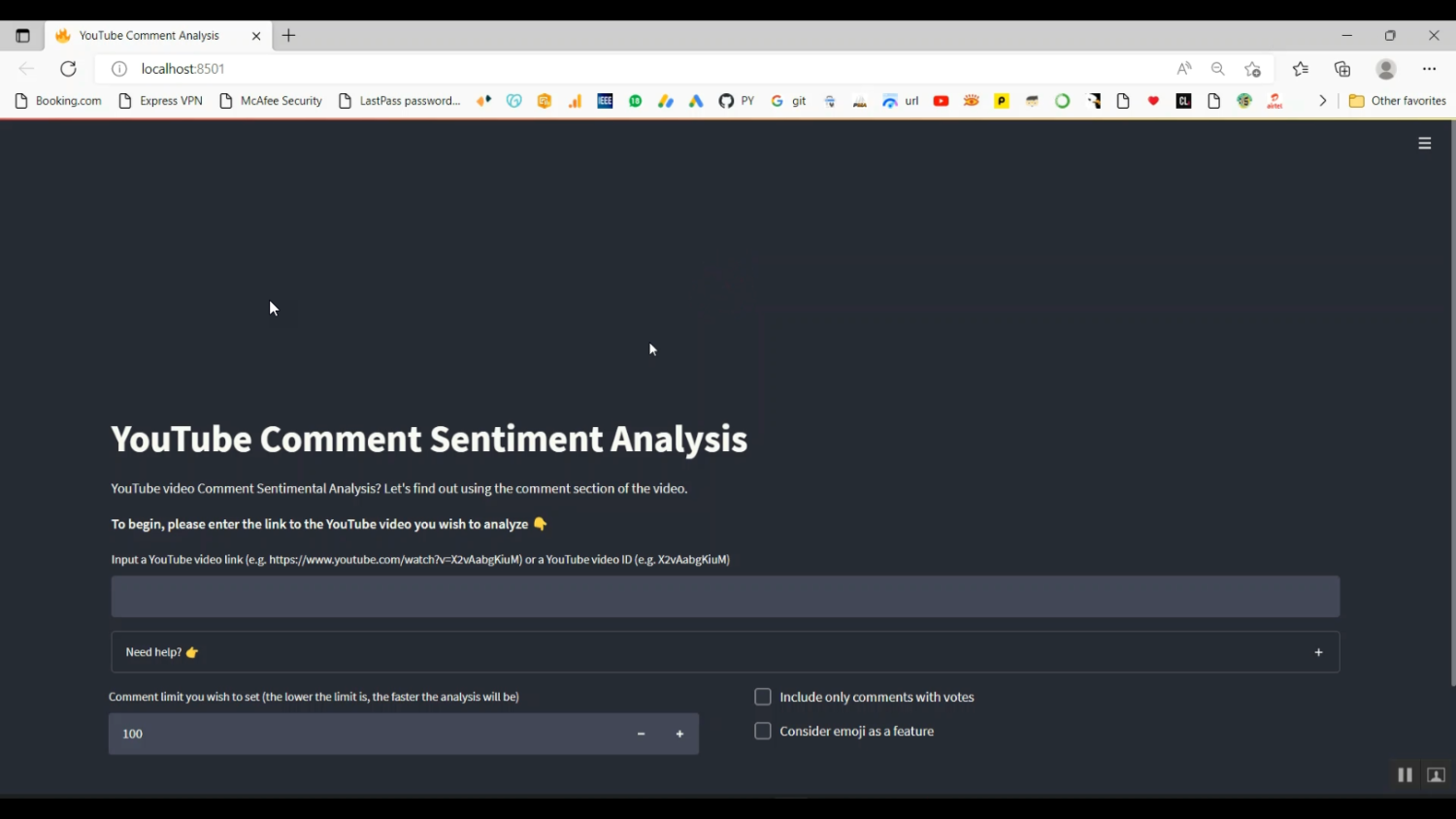The width and height of the screenshot is (1456, 819).
Task: Open a new browser tab
Action: 288,36
